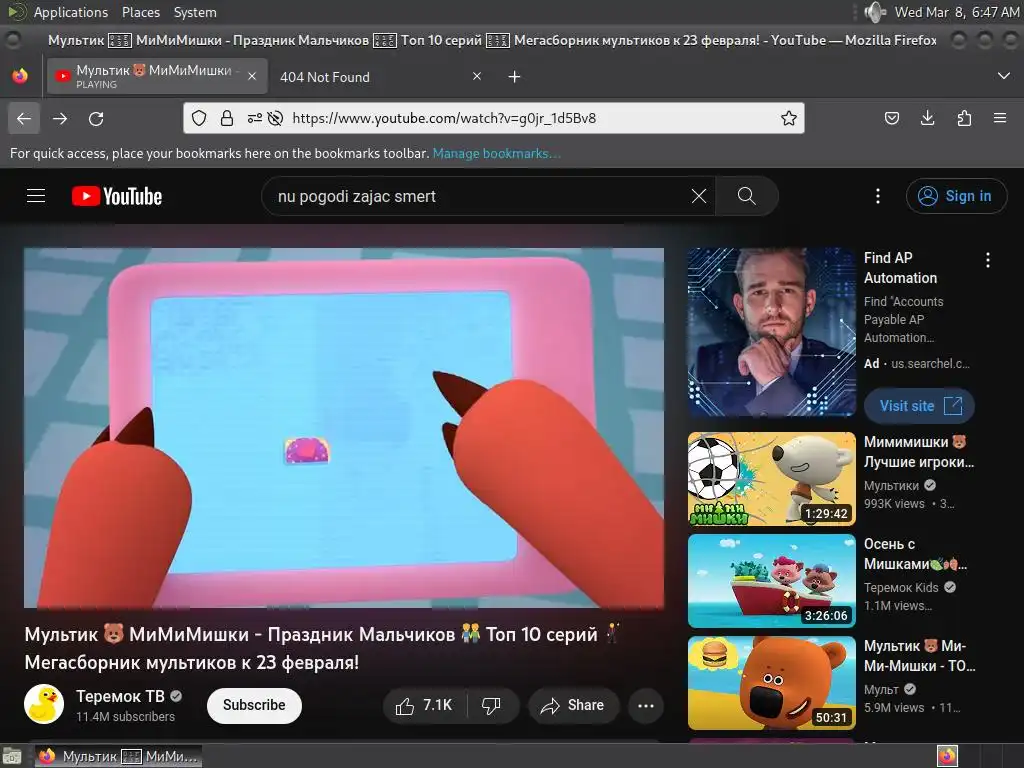The width and height of the screenshot is (1024, 768).
Task: Click the Share button
Action: 573,705
